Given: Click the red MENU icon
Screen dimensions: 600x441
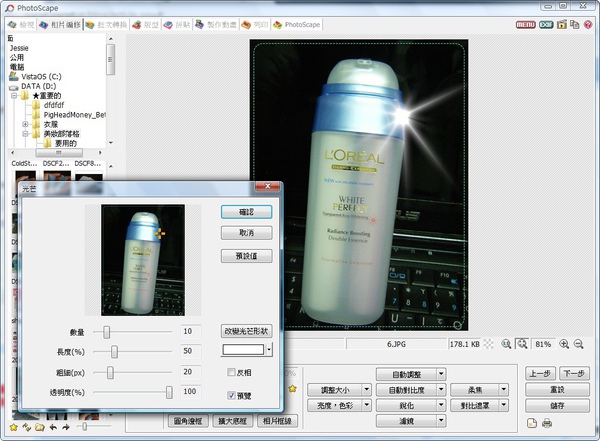Looking at the screenshot, I should coord(526,24).
